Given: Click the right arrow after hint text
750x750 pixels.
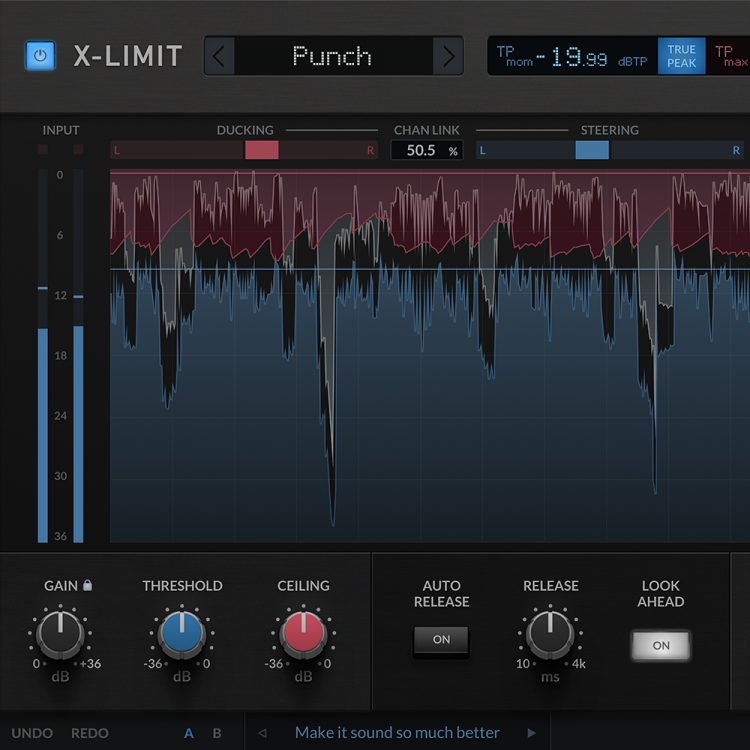Looking at the screenshot, I should click(532, 733).
